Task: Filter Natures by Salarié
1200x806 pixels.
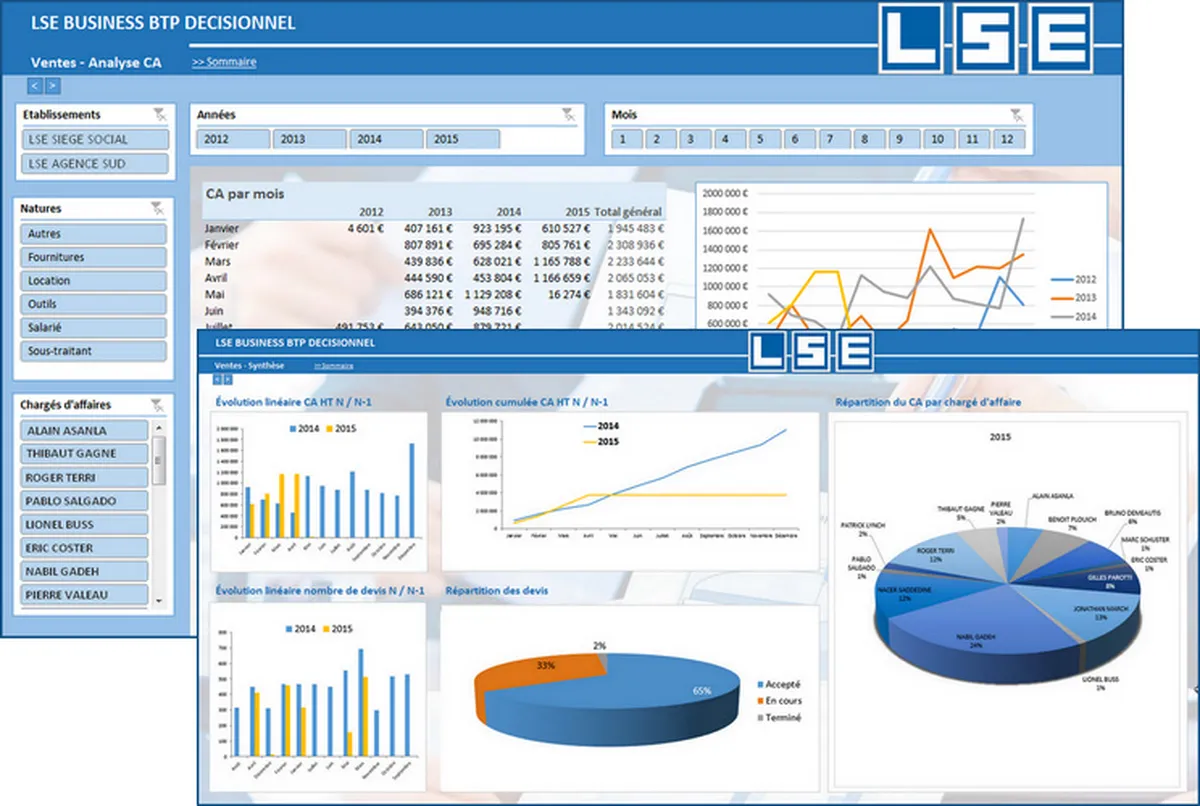Action: tap(92, 328)
